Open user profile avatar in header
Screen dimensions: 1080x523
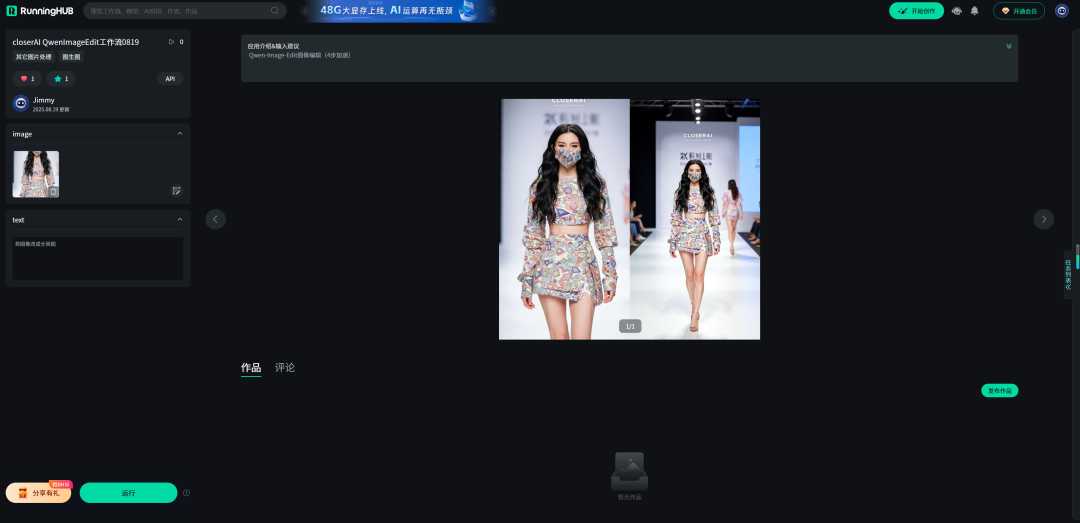click(1061, 10)
